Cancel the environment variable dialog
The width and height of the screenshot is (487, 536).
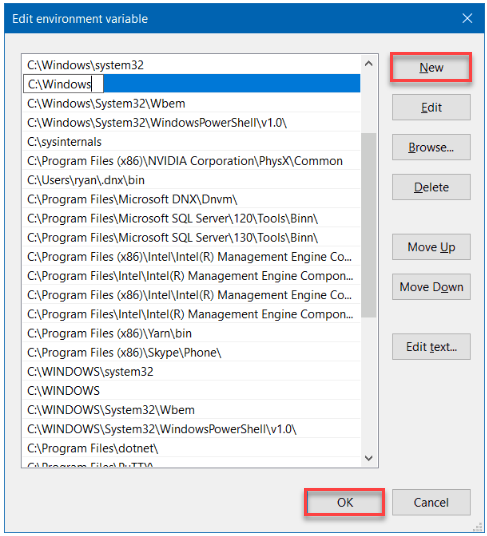[x=431, y=502]
